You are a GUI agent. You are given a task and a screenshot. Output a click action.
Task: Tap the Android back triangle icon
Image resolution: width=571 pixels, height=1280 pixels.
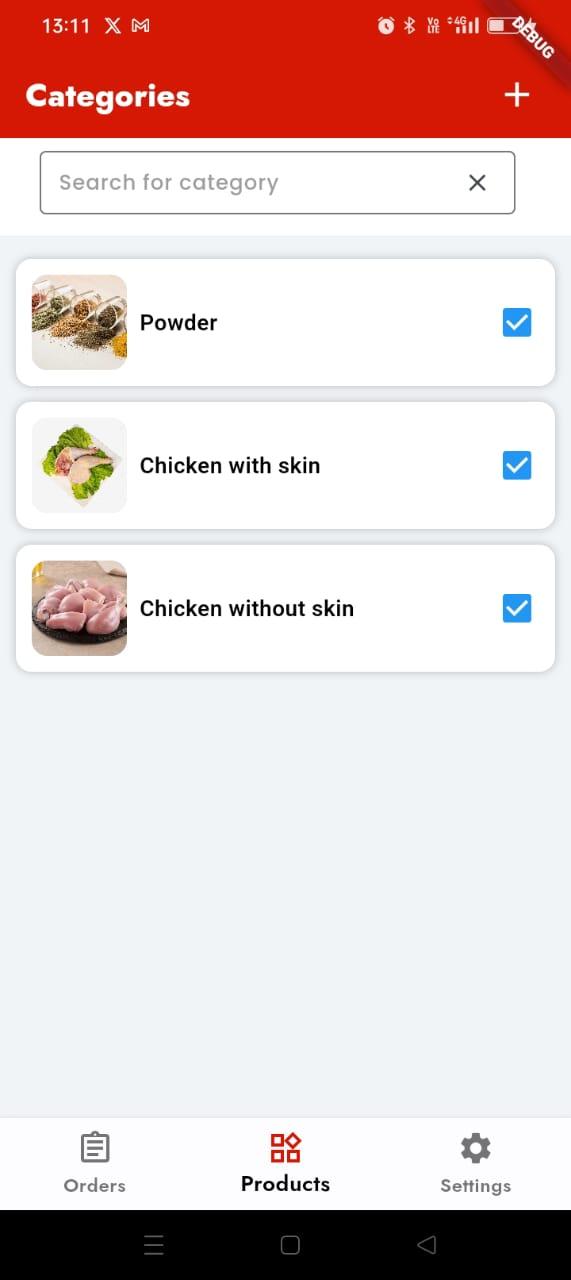tap(427, 1245)
